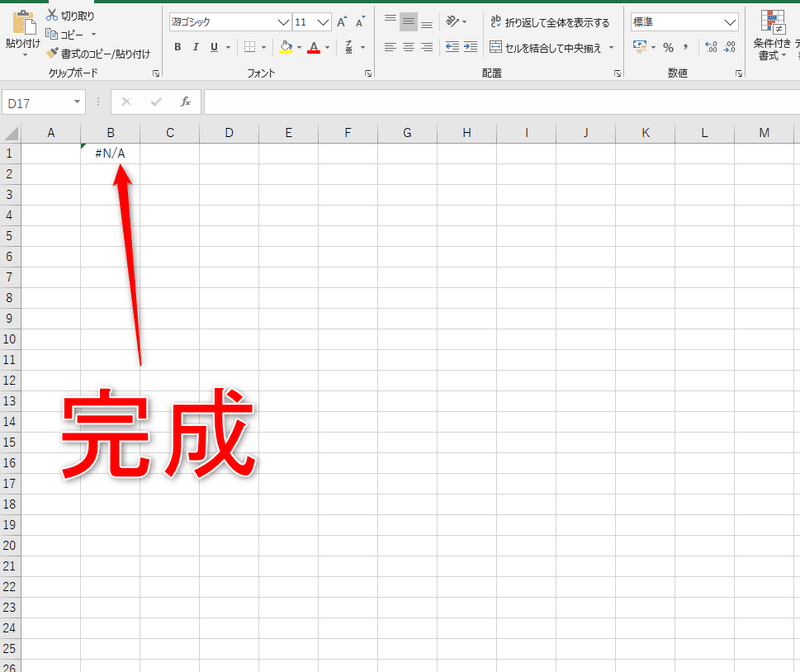800x672 pixels.
Task: Open the Name Box dropdown arrow
Action: click(77, 102)
